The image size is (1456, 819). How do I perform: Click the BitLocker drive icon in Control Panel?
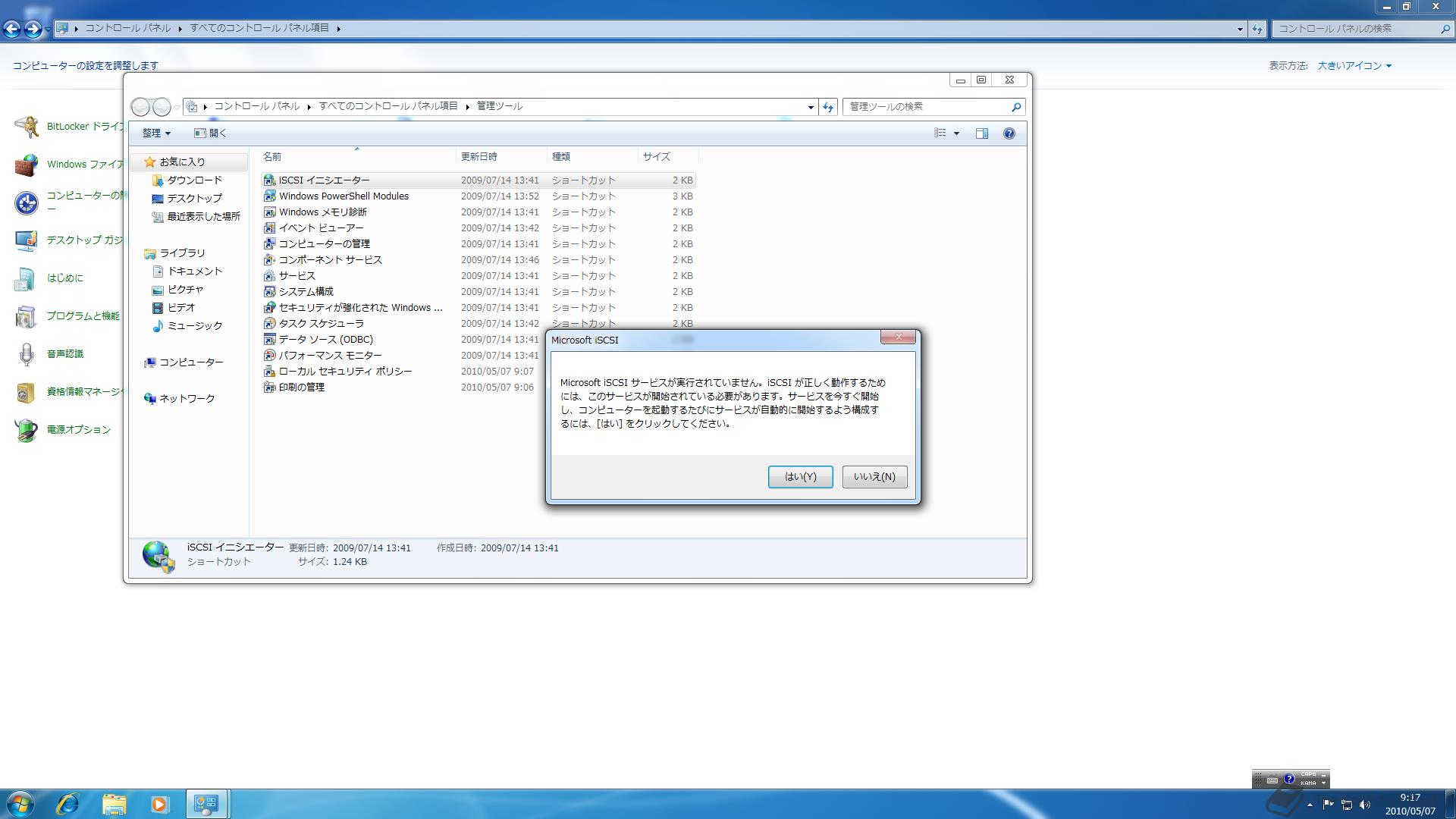tap(27, 127)
